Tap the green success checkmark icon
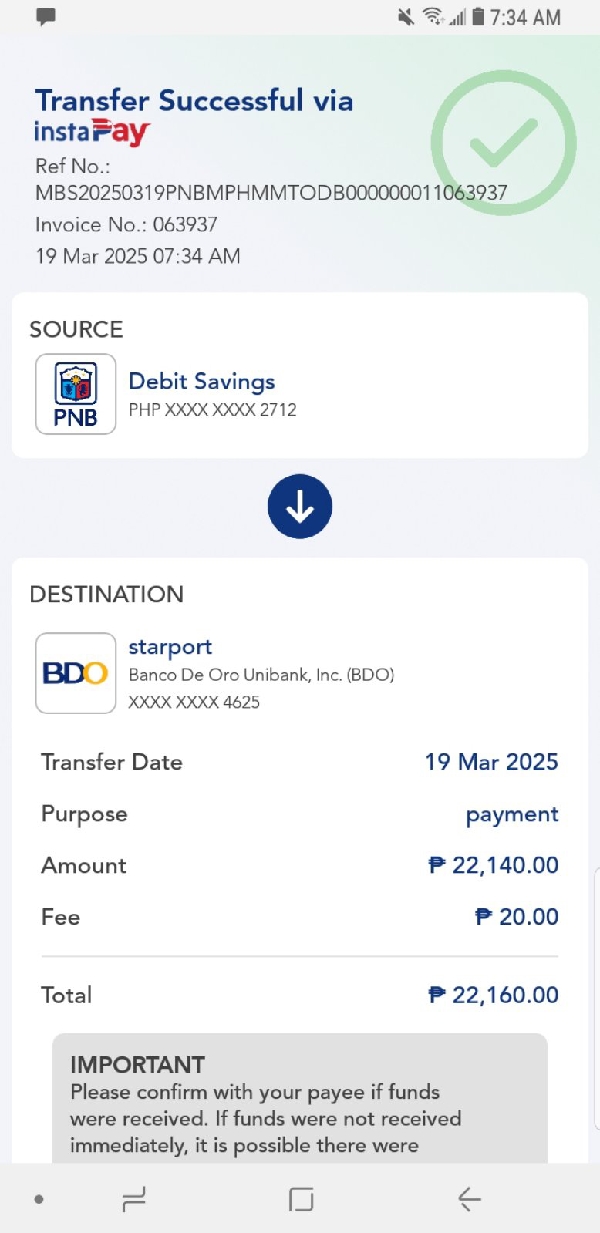Viewport: 600px width, 1233px height. point(504,143)
